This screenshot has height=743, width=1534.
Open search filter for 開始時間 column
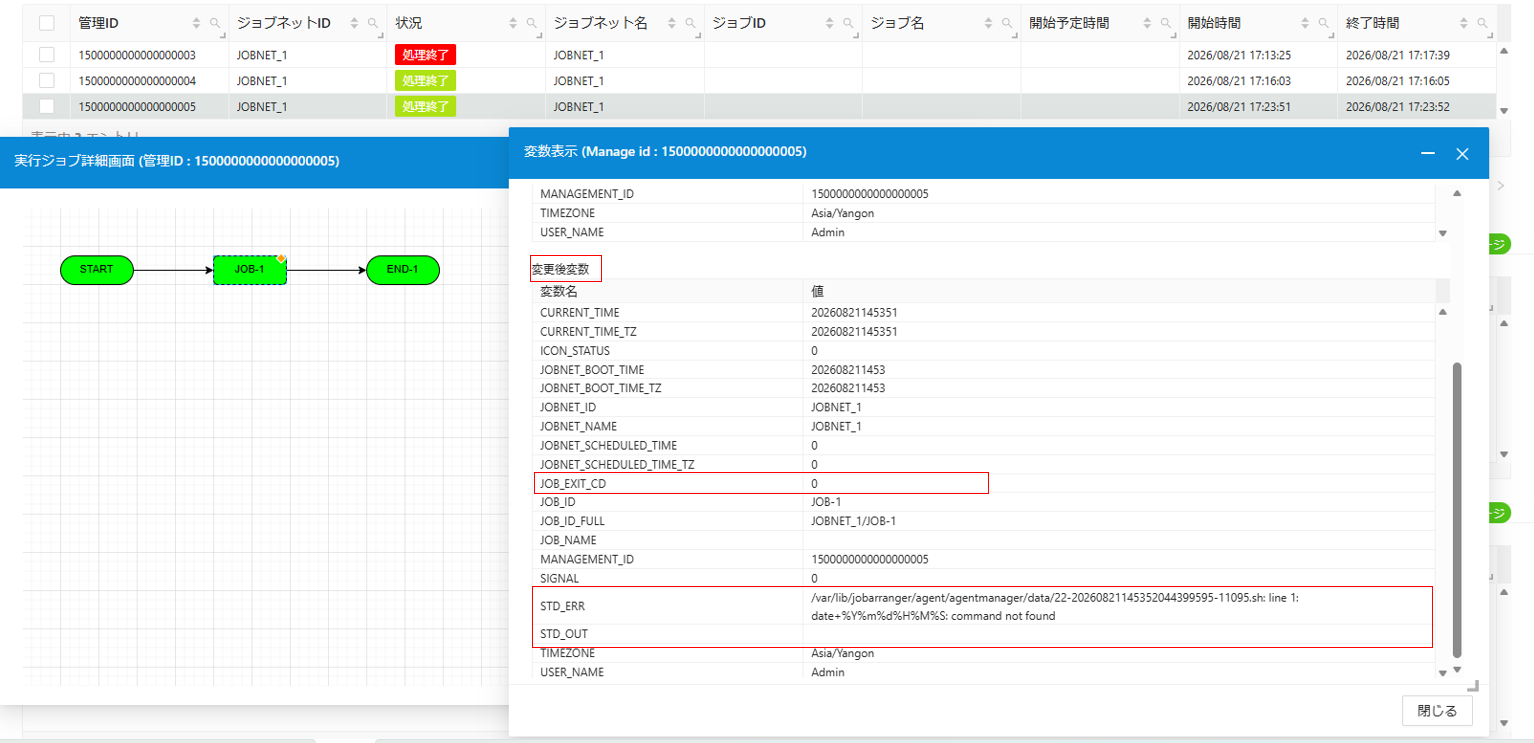pyautogui.click(x=1322, y=23)
